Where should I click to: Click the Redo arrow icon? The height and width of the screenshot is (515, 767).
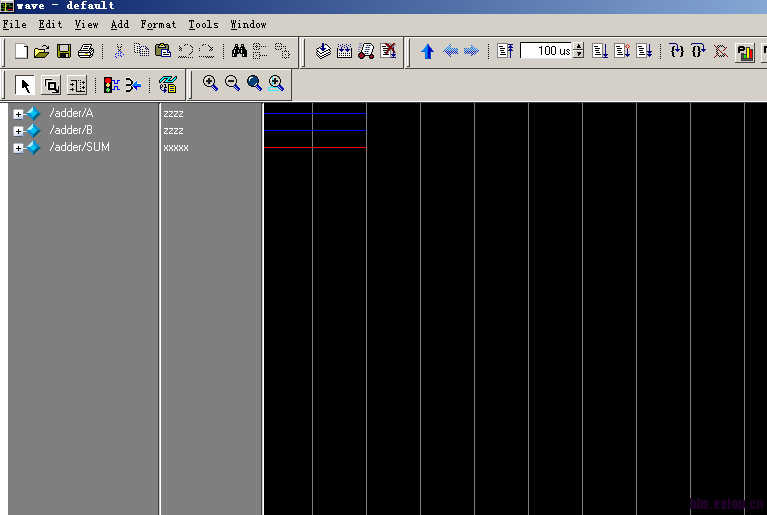pyautogui.click(x=206, y=51)
